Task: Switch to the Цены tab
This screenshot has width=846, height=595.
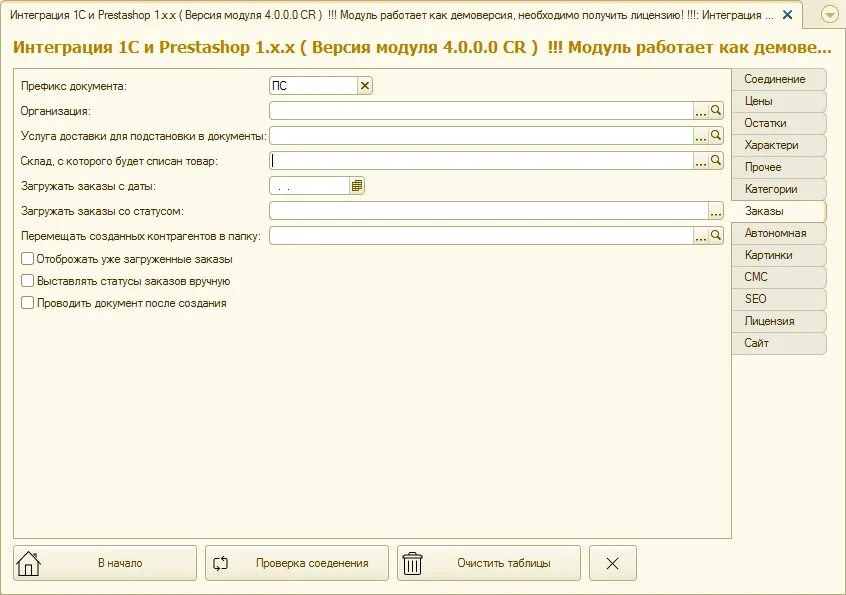Action: [x=779, y=101]
